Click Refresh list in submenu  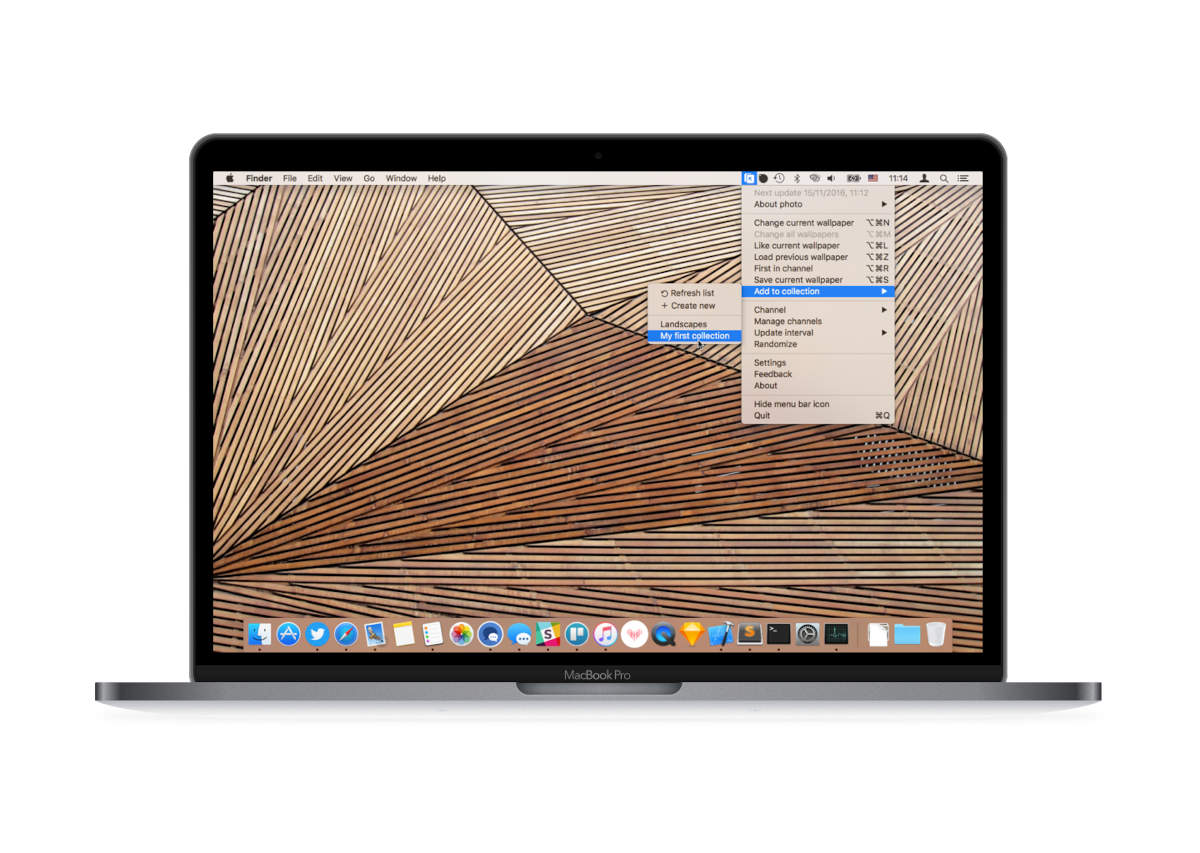[x=695, y=293]
